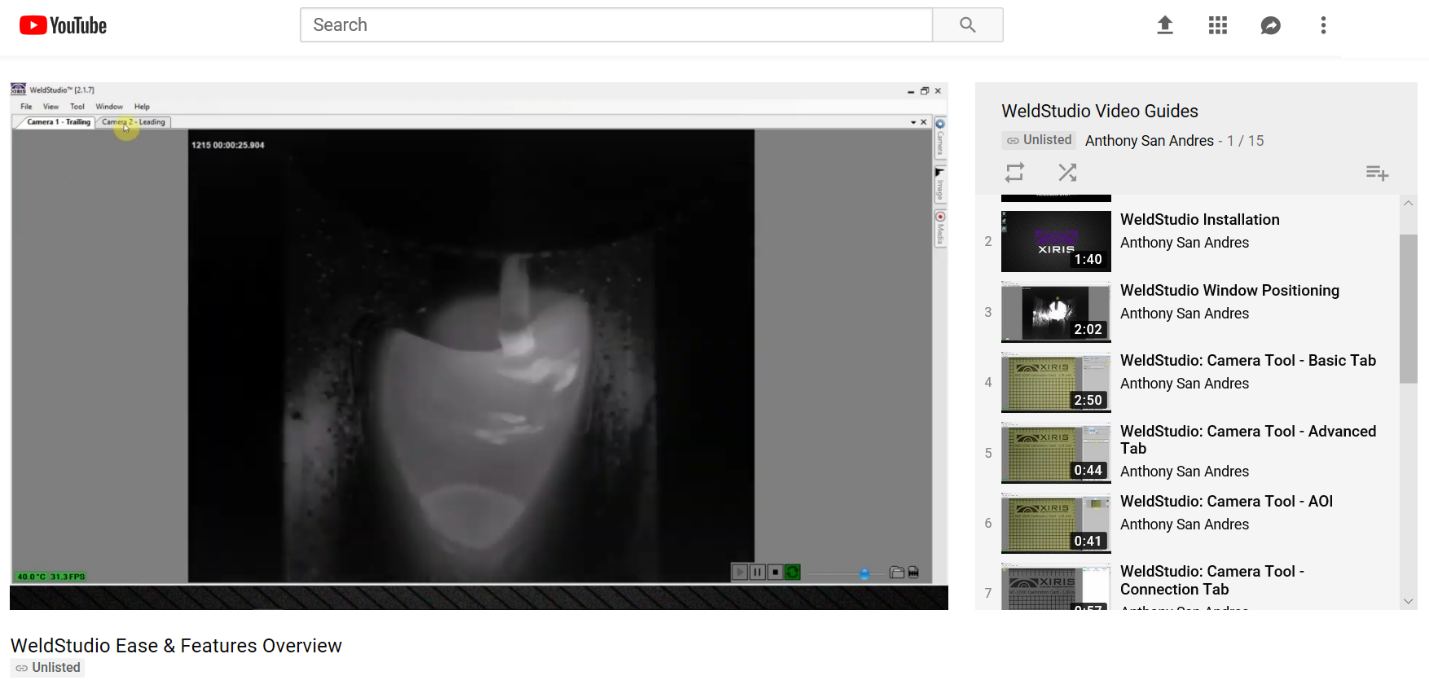This screenshot has width=1429, height=689.
Task: Open the YouTube home logo
Action: tap(63, 25)
